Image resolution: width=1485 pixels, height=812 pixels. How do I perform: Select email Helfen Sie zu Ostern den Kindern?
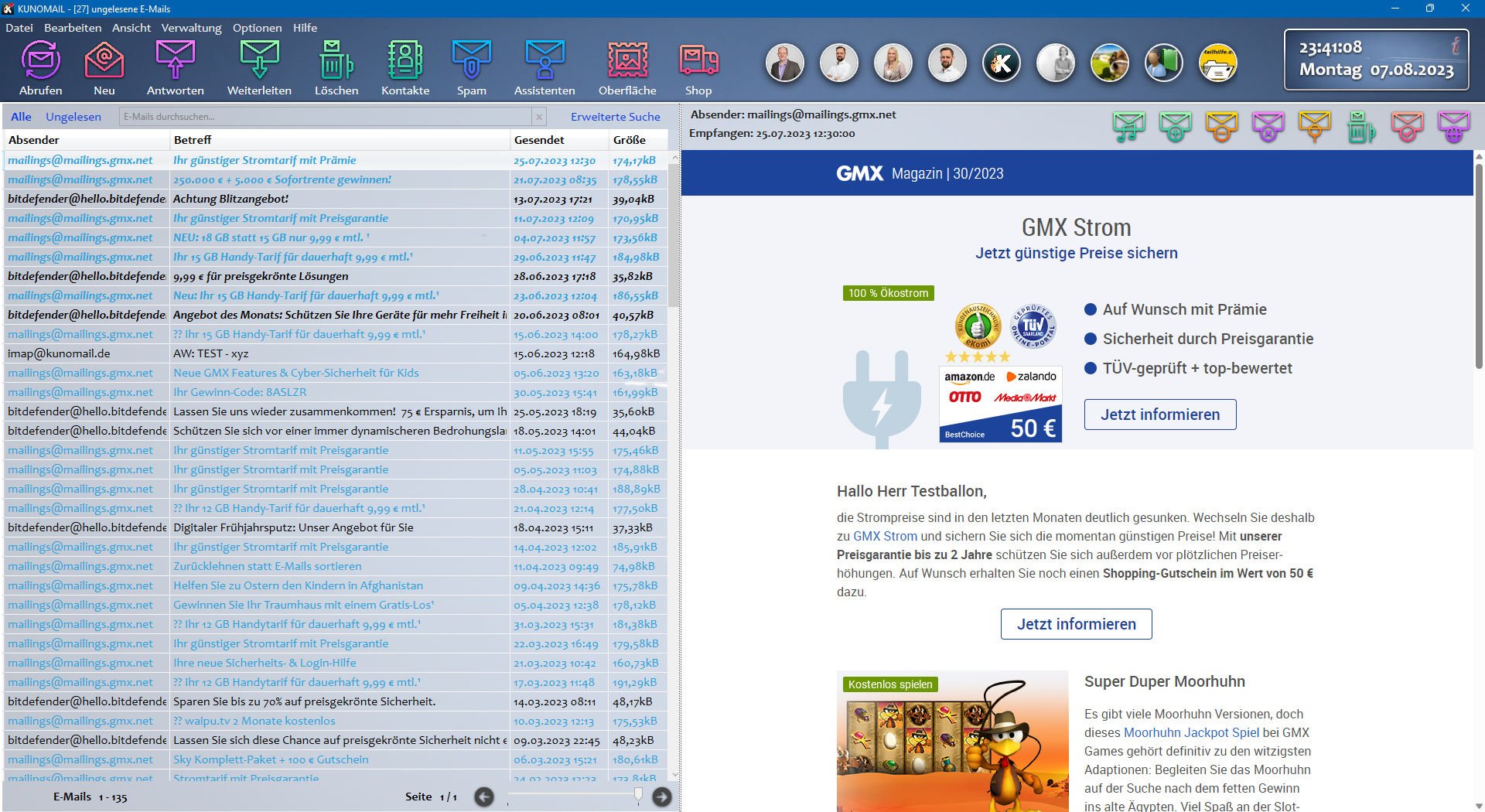(x=336, y=585)
